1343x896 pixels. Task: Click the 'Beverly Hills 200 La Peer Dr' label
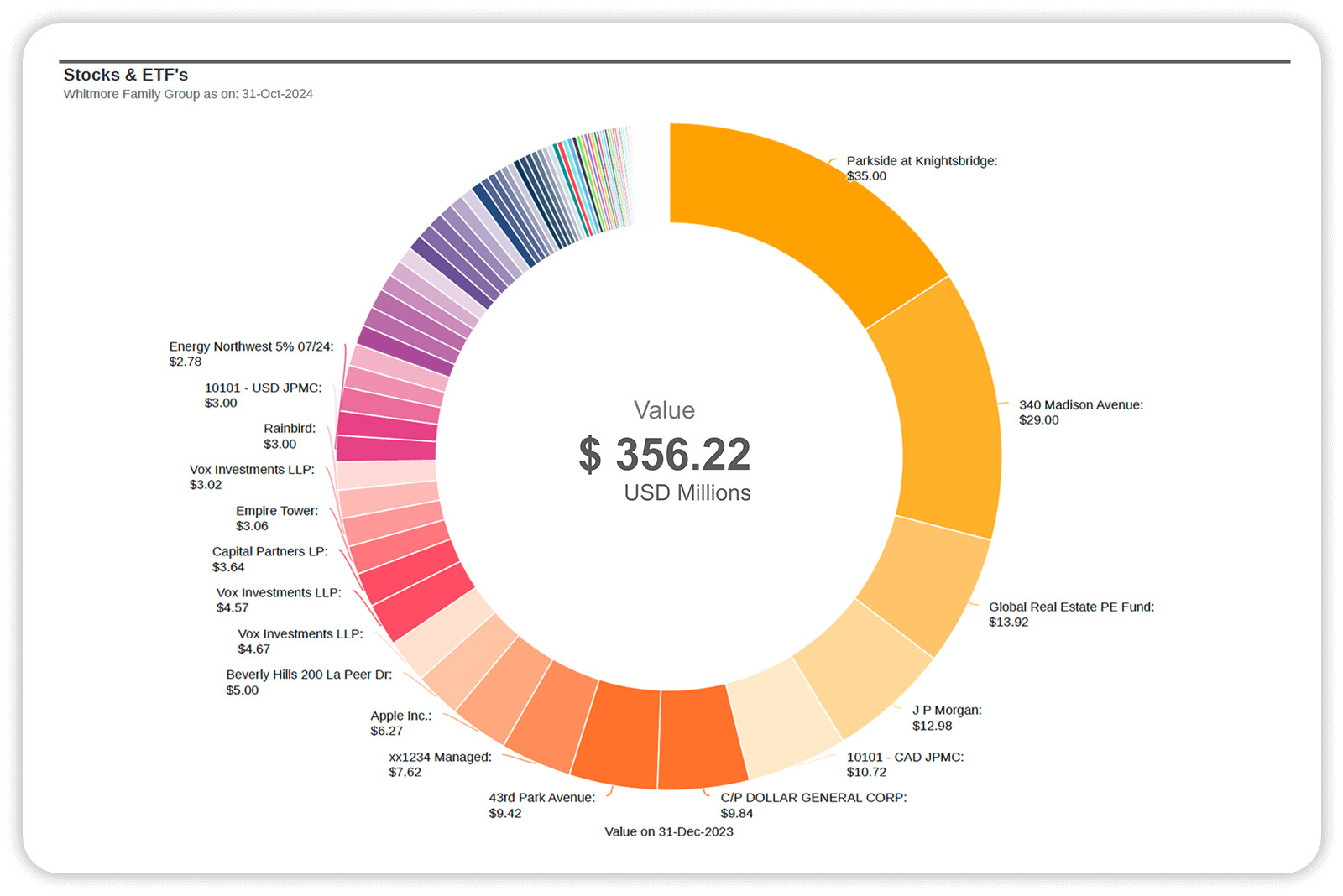[309, 675]
